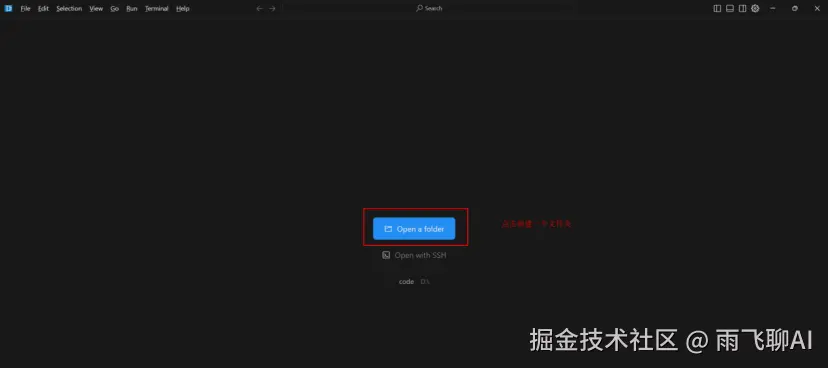Go back with the left arrow
828x368 pixels.
tap(259, 8)
